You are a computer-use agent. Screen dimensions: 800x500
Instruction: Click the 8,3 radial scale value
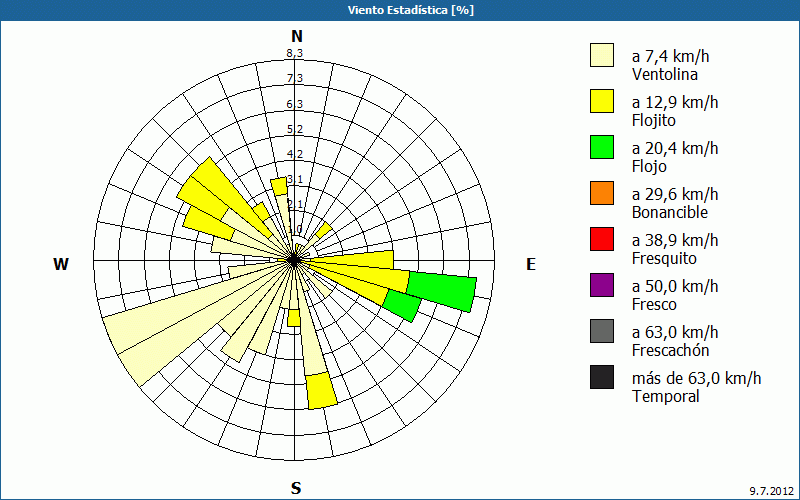[x=295, y=53]
